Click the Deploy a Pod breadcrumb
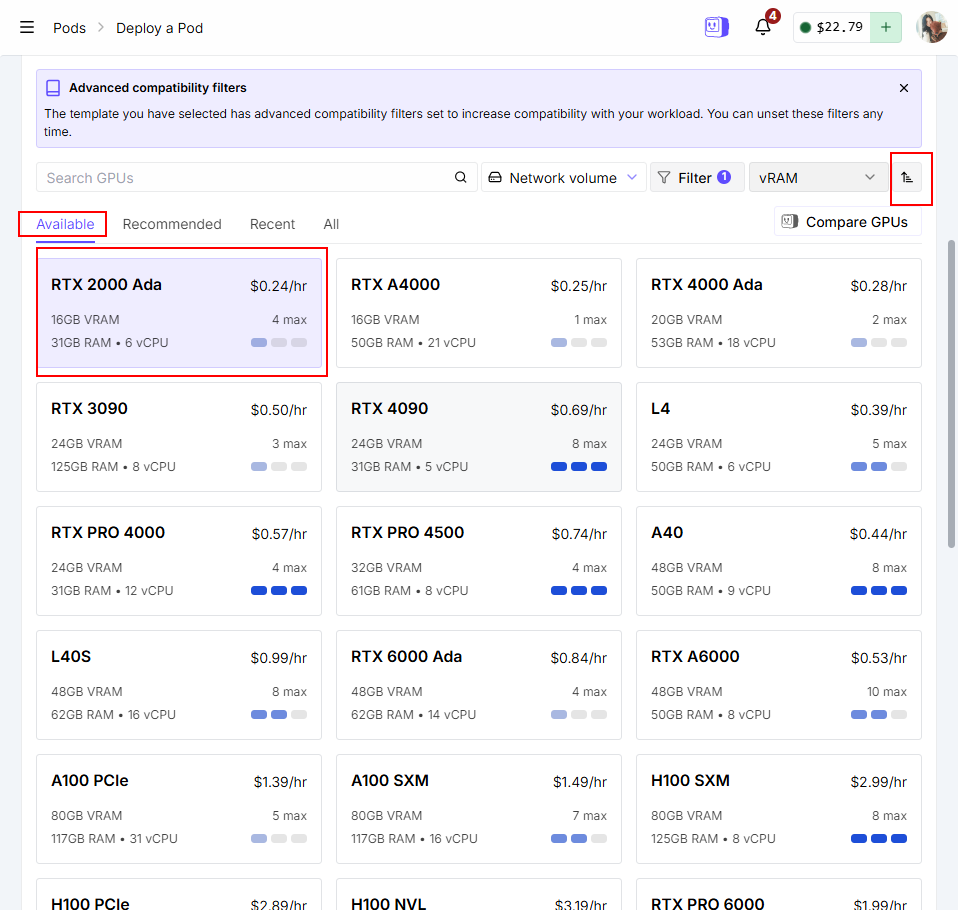 coord(159,28)
